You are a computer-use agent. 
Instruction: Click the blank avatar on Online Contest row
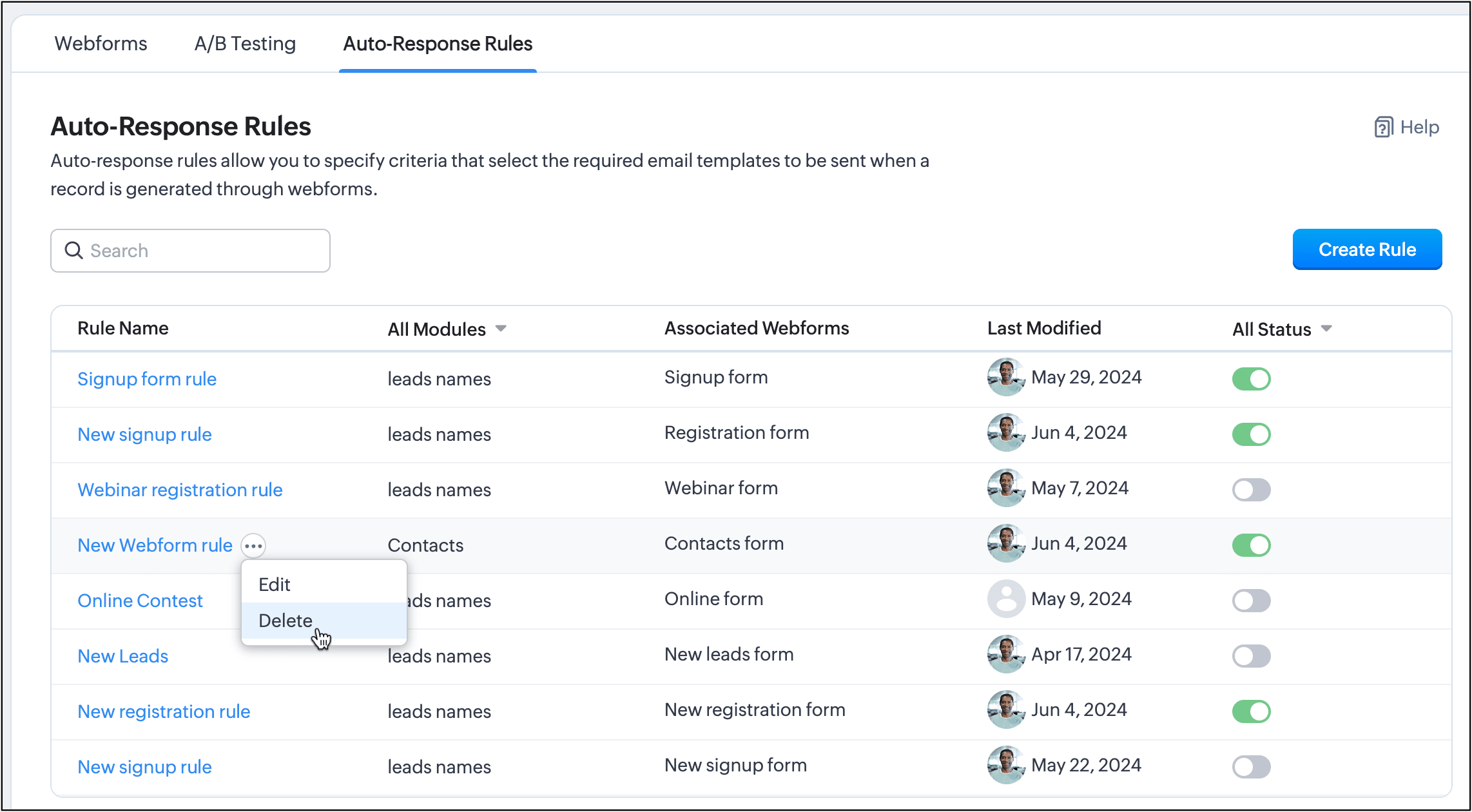pyautogui.click(x=1005, y=599)
